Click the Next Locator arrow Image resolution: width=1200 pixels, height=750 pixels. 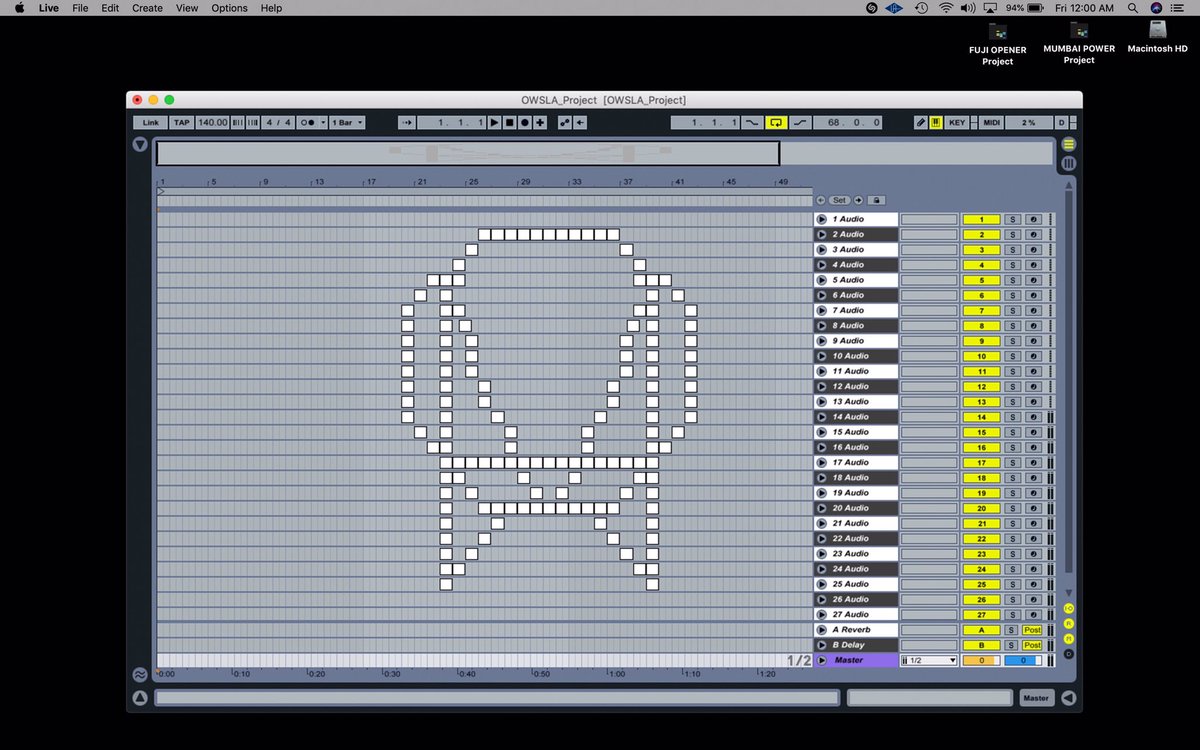[x=858, y=200]
